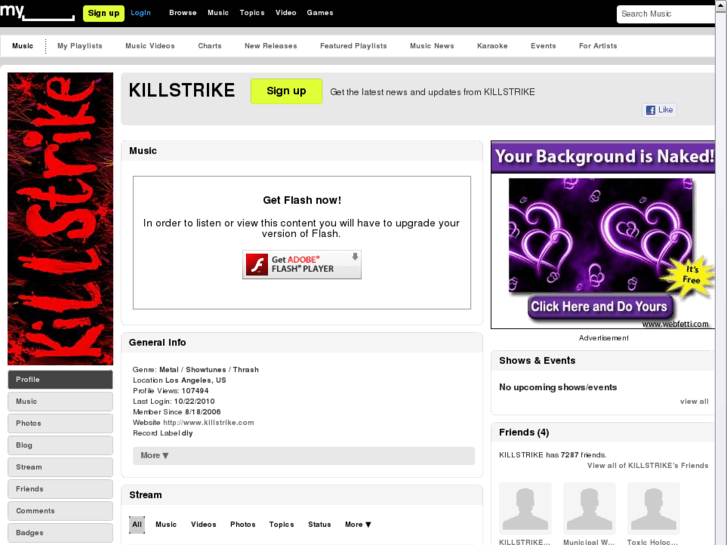Open Featured Playlists
Viewport: 727px width, 545px height.
coord(353,46)
